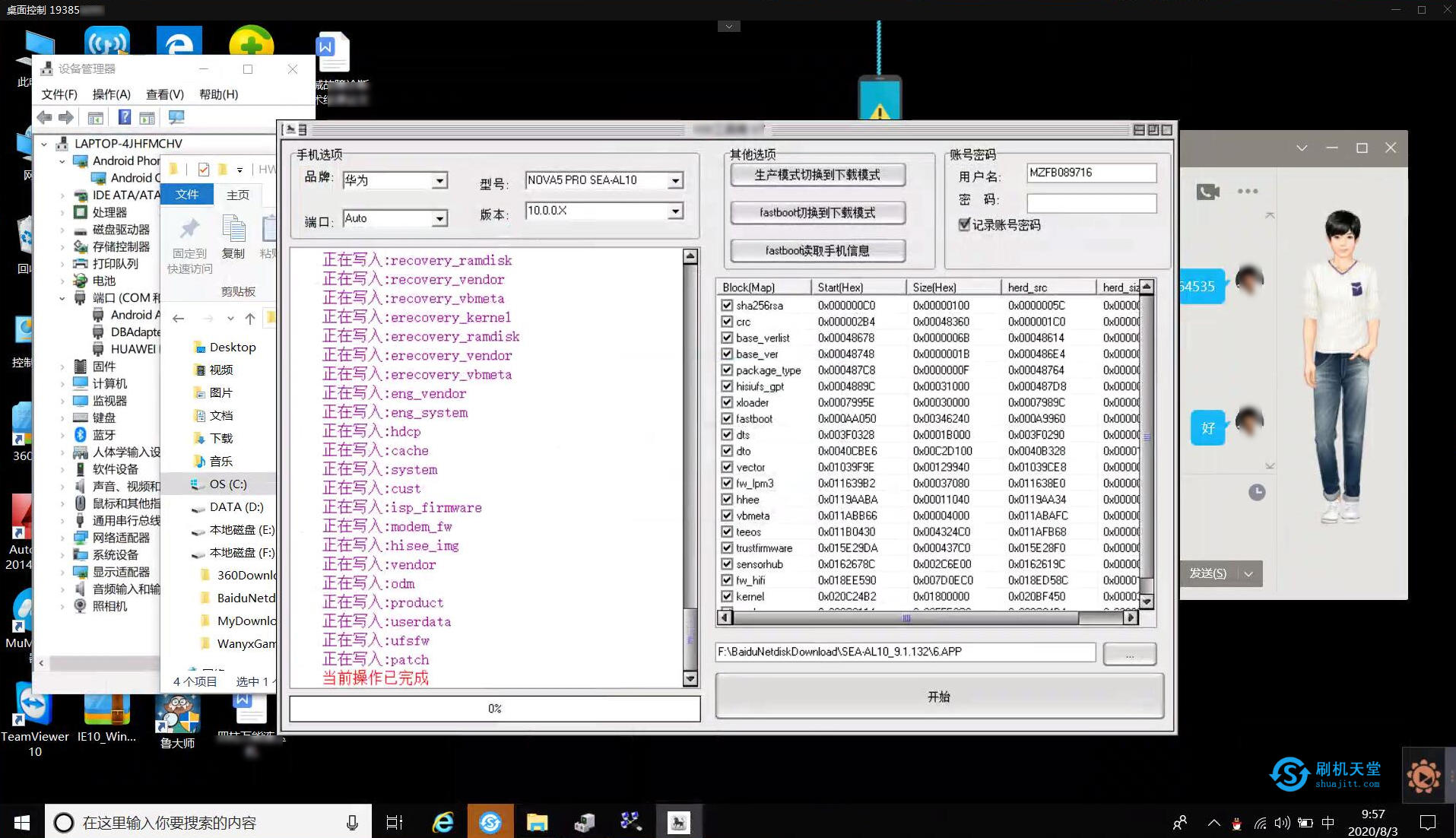Uncheck the kernel partition checkbox
The height and width of the screenshot is (838, 1456).
pyautogui.click(x=727, y=596)
